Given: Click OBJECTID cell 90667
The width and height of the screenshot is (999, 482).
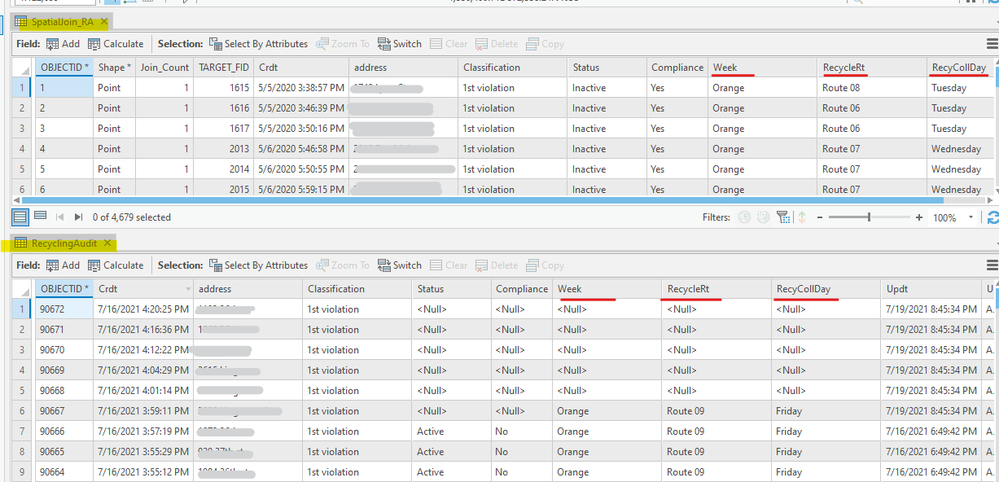Looking at the screenshot, I should click(x=64, y=411).
